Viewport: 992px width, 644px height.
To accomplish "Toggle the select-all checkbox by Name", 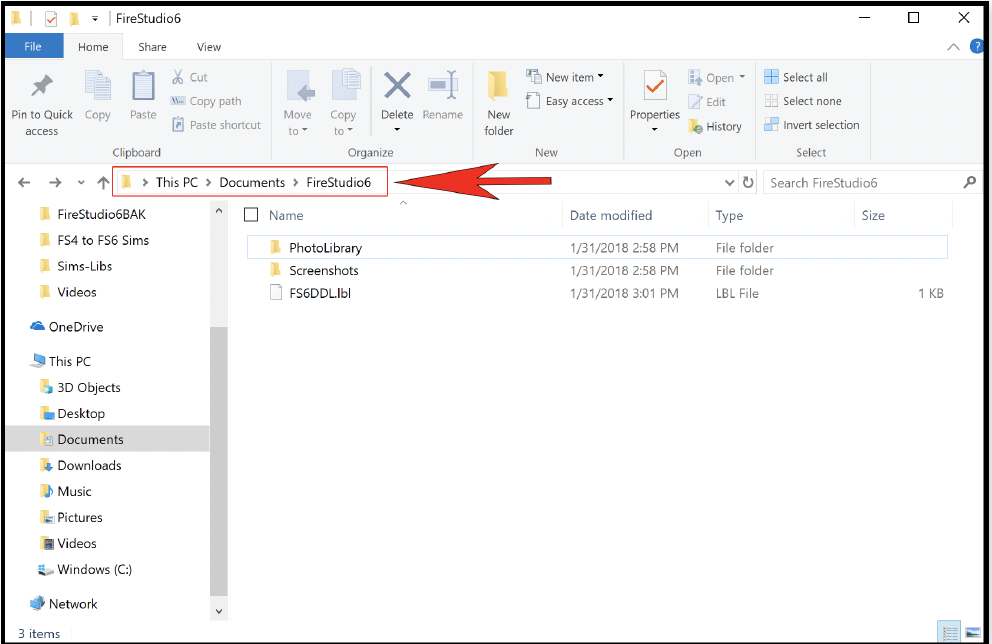I will (x=251, y=215).
